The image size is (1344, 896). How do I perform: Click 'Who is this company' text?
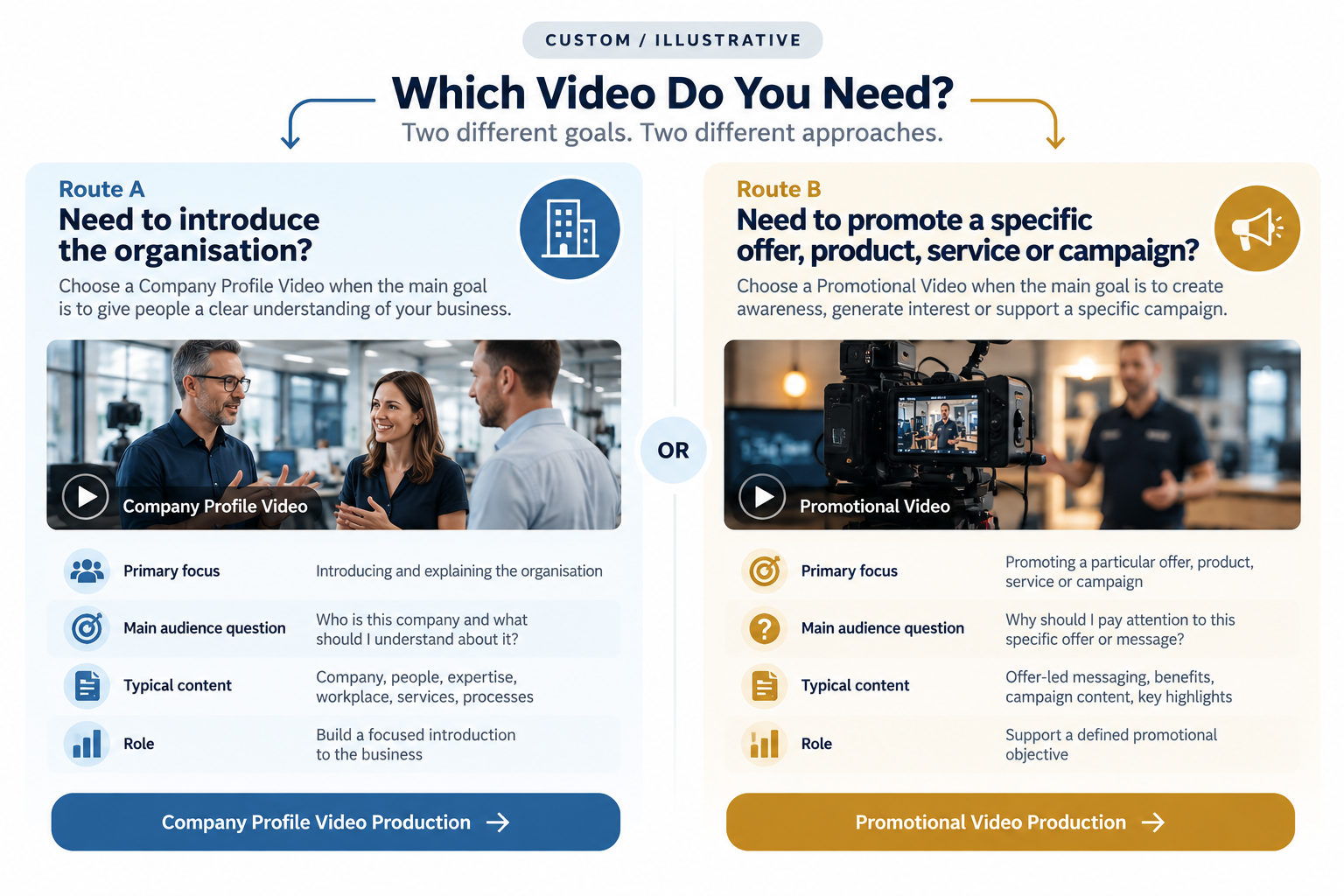point(422,629)
